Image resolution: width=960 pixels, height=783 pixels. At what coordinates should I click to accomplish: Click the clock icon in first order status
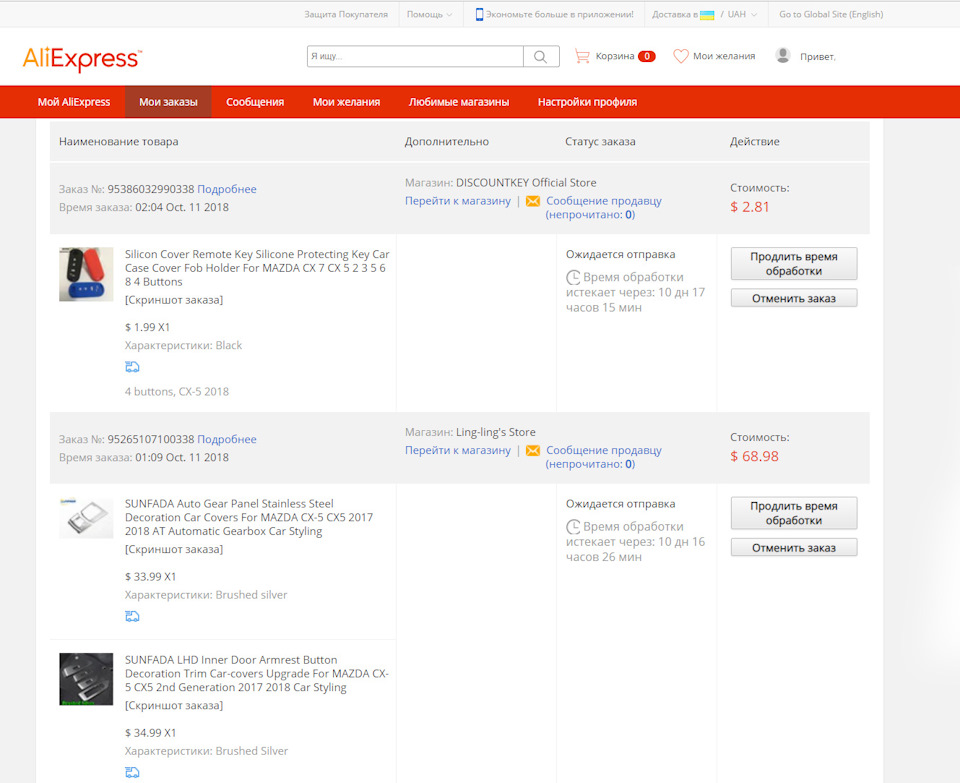coord(573,277)
